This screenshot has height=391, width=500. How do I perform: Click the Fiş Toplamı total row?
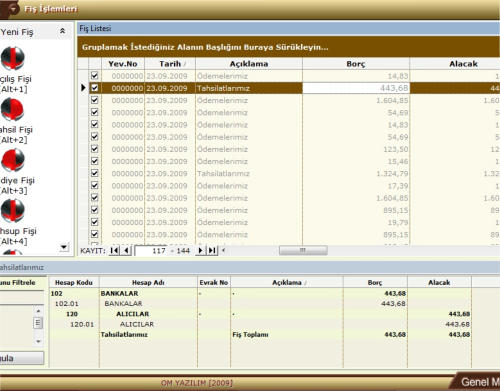[x=260, y=334]
